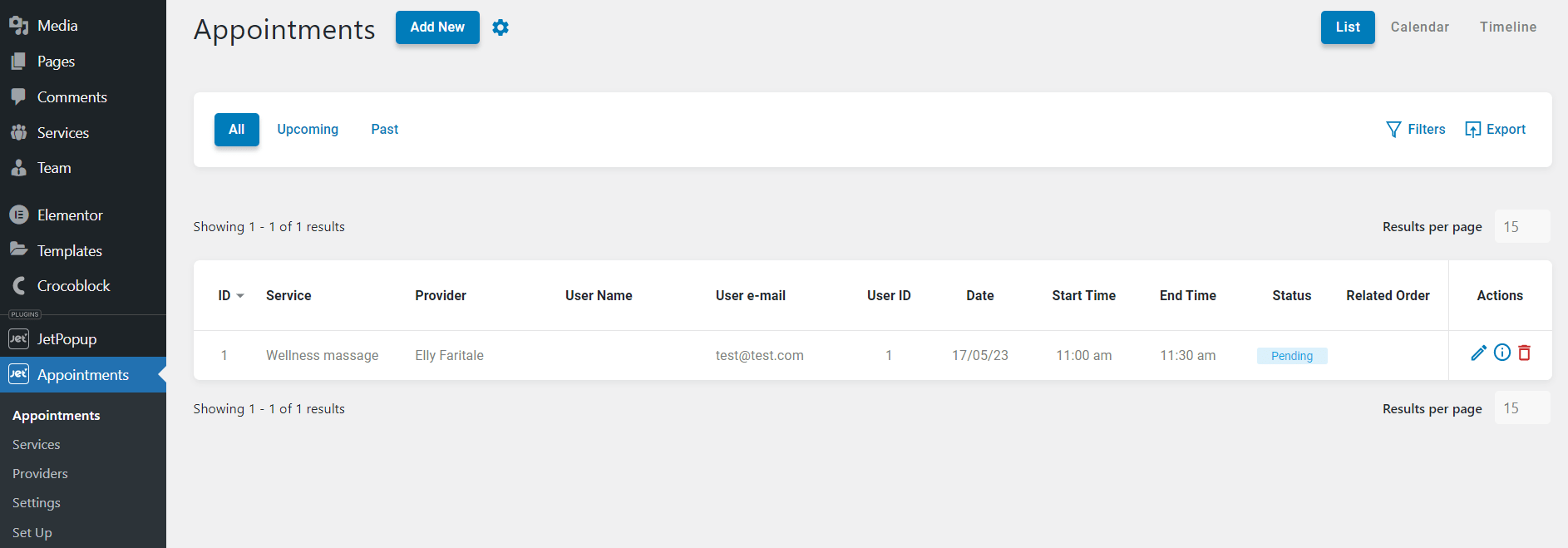Open the Comments menu item
The image size is (1568, 548).
83,97
